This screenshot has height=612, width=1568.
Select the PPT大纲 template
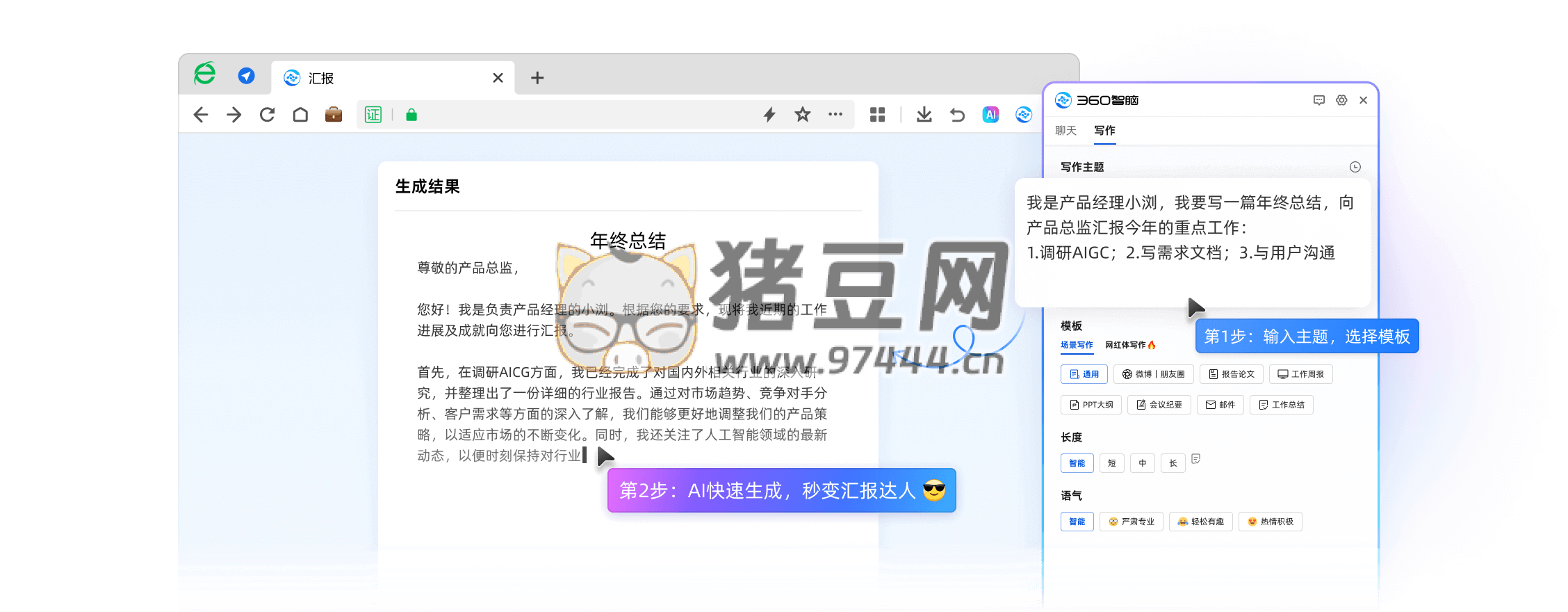tap(1091, 405)
